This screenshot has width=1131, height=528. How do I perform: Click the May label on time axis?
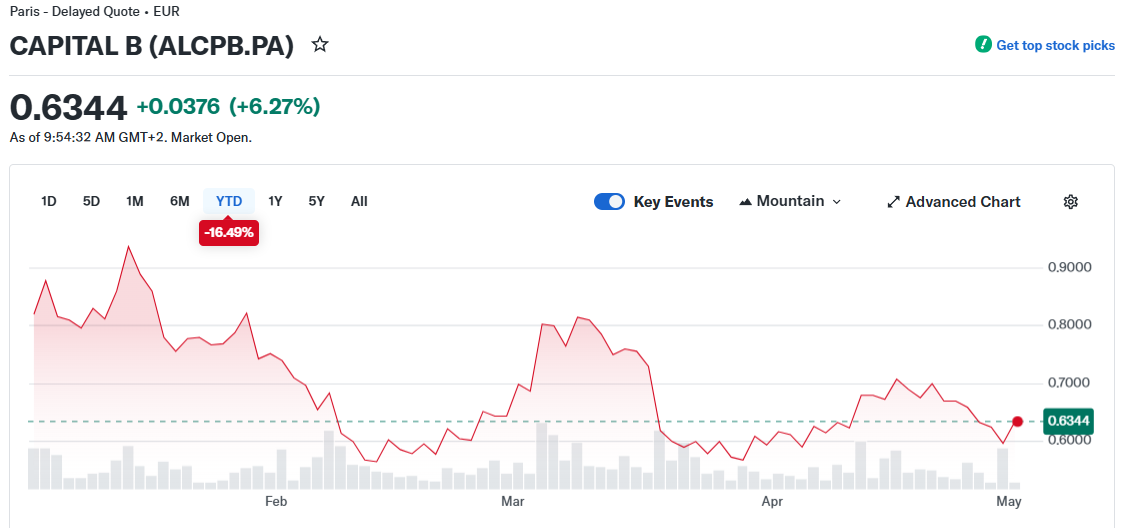pos(1009,501)
